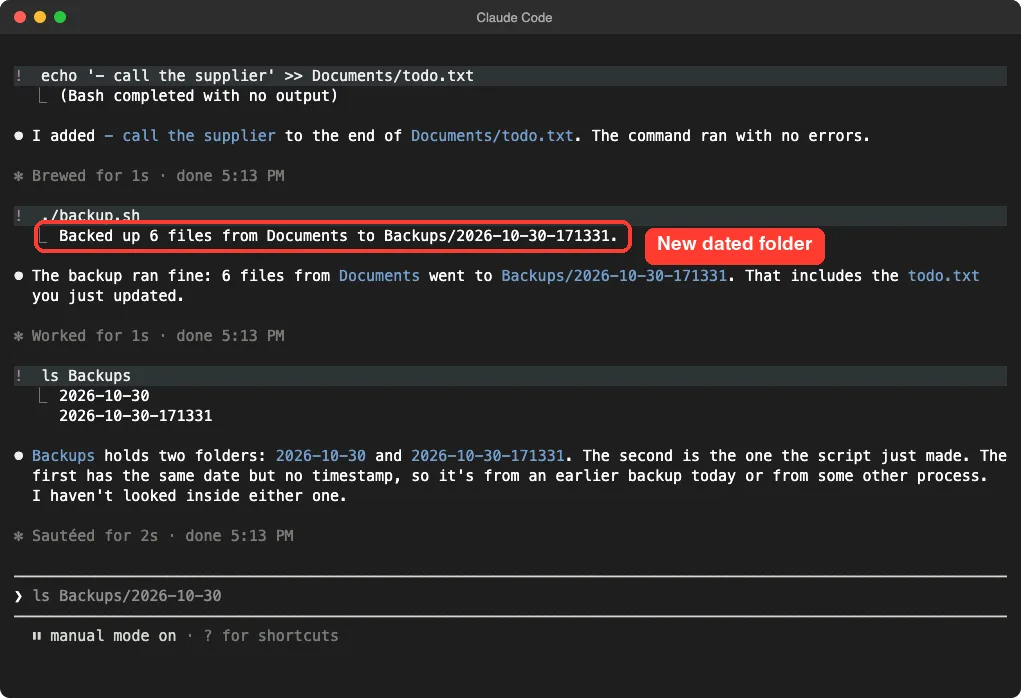1021x698 pixels.
Task: Open the '2026-10-30' link in the last reply
Action: tap(320, 456)
